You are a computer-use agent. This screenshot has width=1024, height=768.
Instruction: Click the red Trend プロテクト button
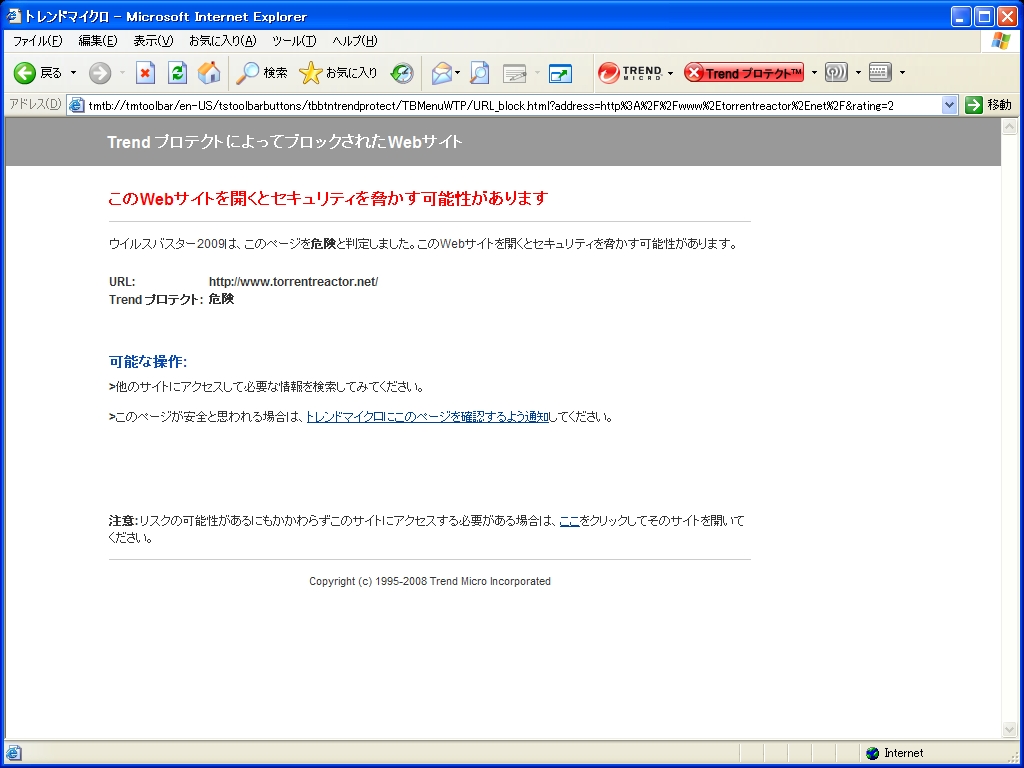pyautogui.click(x=743, y=72)
